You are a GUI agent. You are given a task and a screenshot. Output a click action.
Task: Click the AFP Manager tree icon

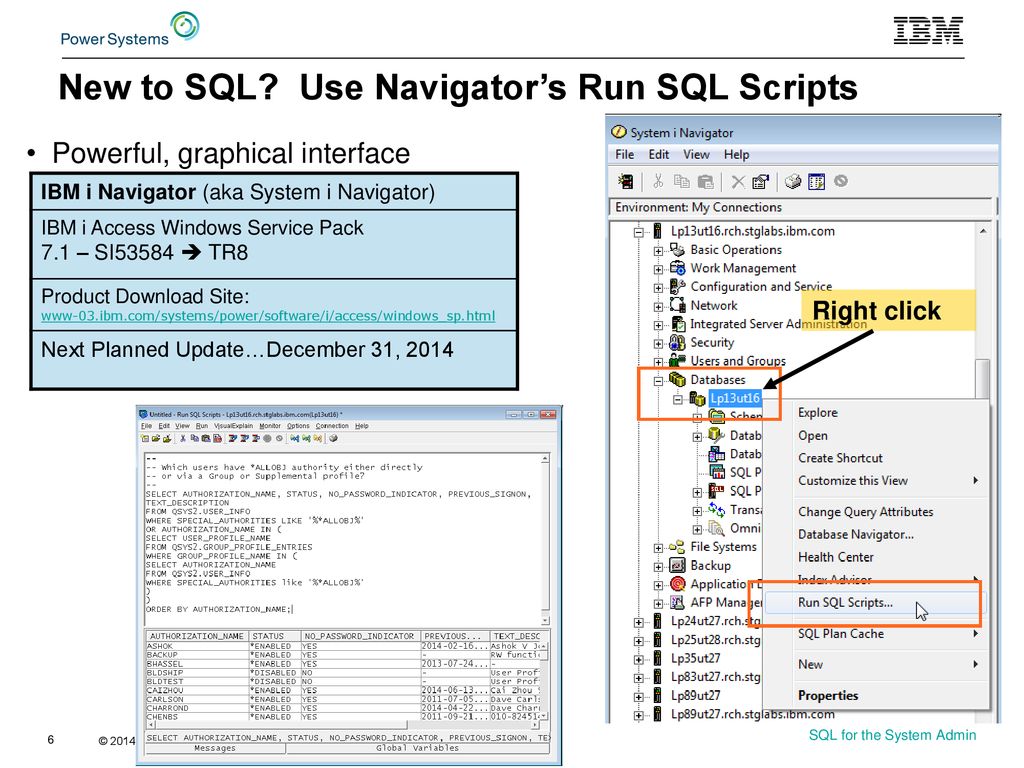677,602
